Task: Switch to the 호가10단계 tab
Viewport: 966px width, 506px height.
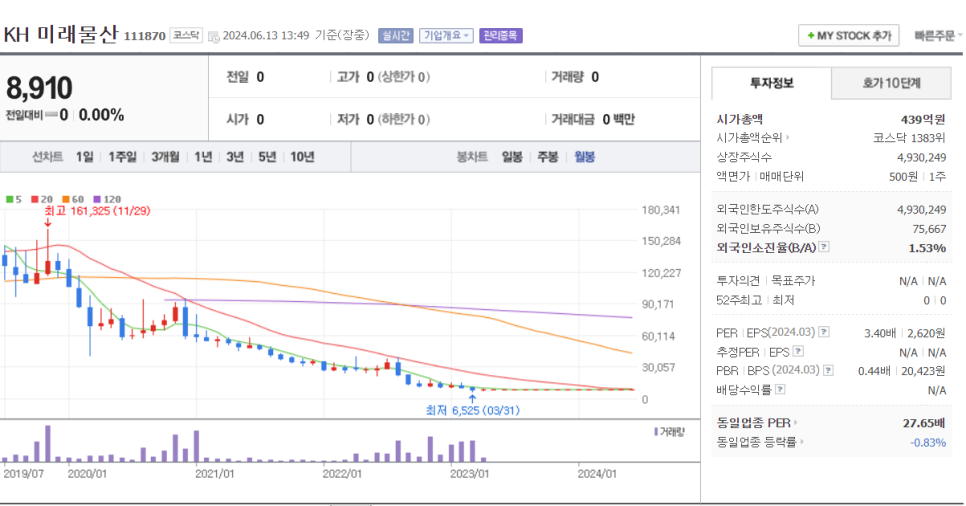Action: (891, 83)
